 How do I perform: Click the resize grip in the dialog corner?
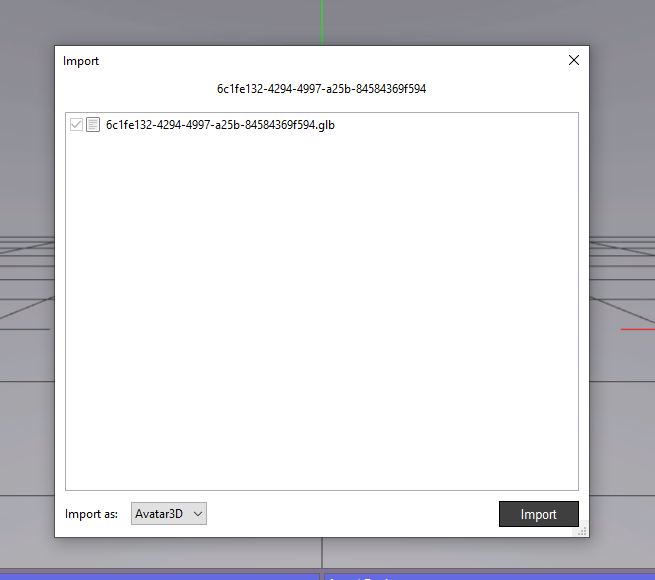click(x=582, y=531)
